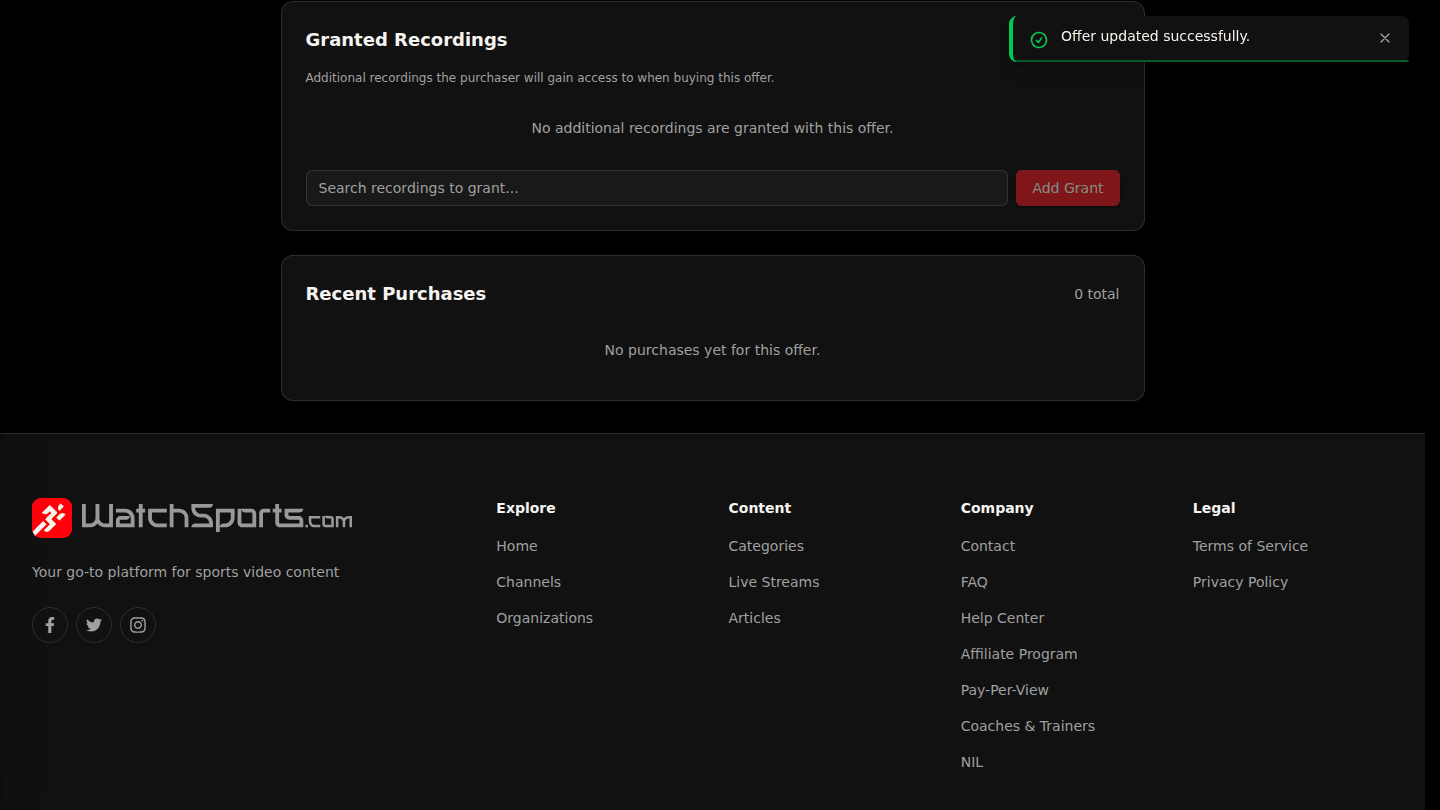Open the Help Center link

pos(1002,618)
